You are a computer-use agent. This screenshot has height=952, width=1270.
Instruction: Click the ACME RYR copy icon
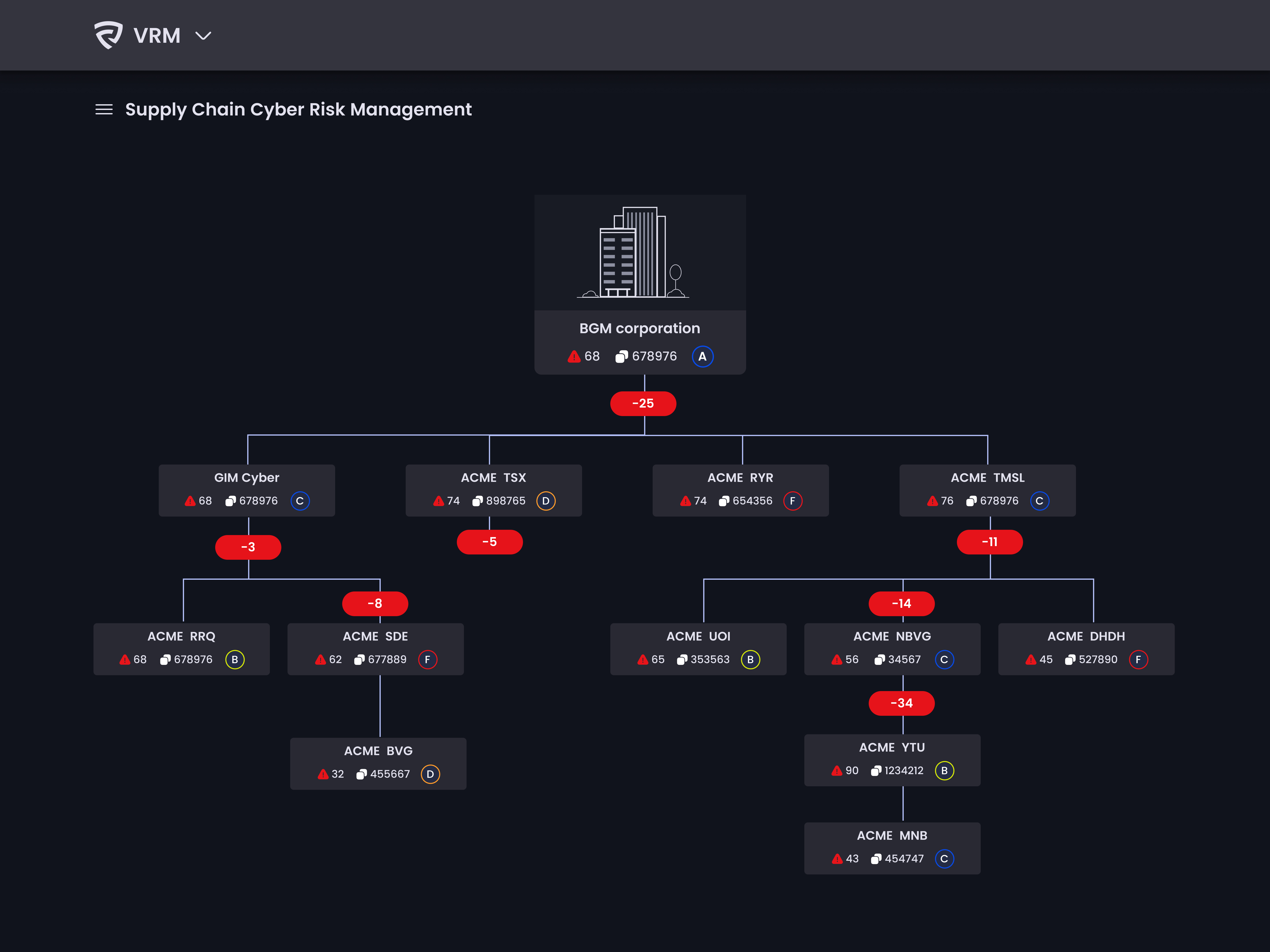pyautogui.click(x=724, y=501)
